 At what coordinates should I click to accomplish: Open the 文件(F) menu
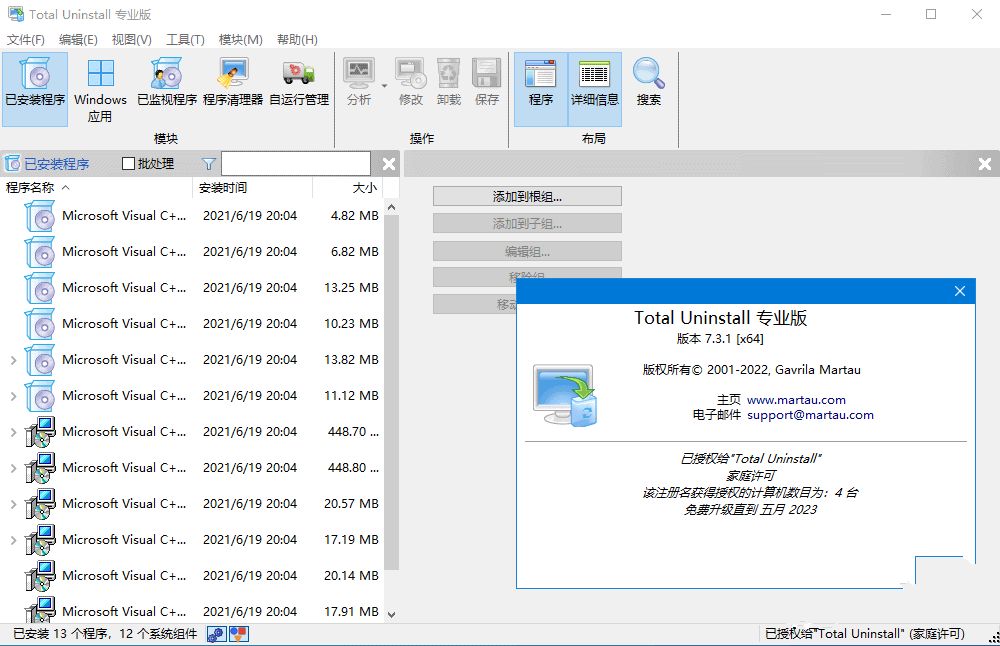click(26, 40)
